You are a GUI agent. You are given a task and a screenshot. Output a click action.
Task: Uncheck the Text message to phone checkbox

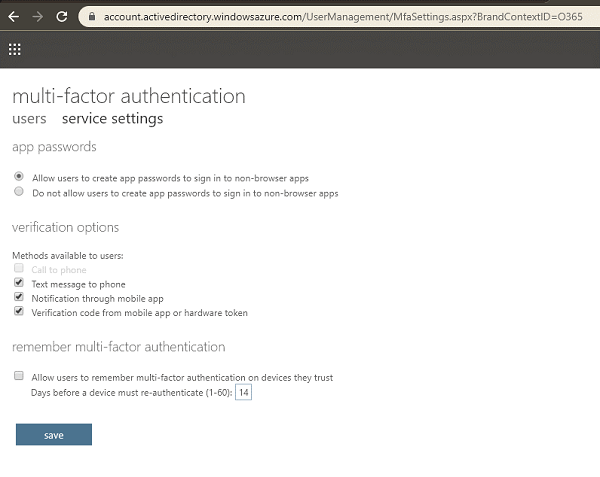tap(18, 282)
